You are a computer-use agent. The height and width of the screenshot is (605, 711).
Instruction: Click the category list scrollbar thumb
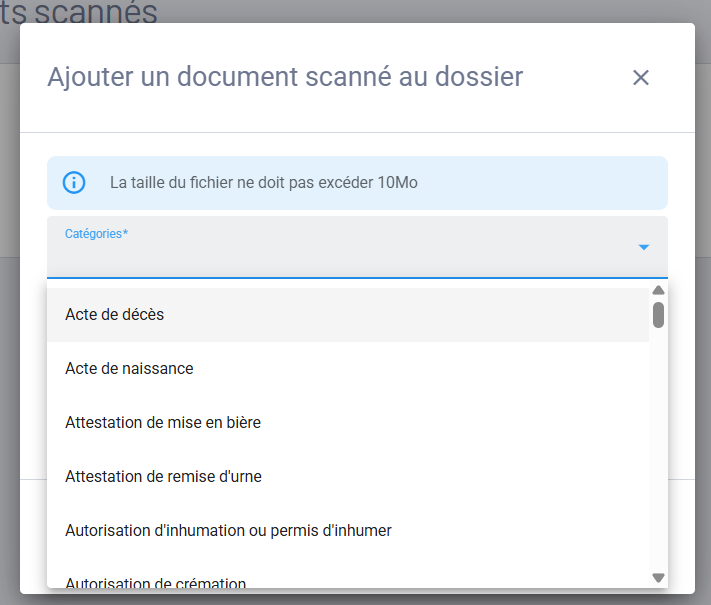click(x=658, y=315)
